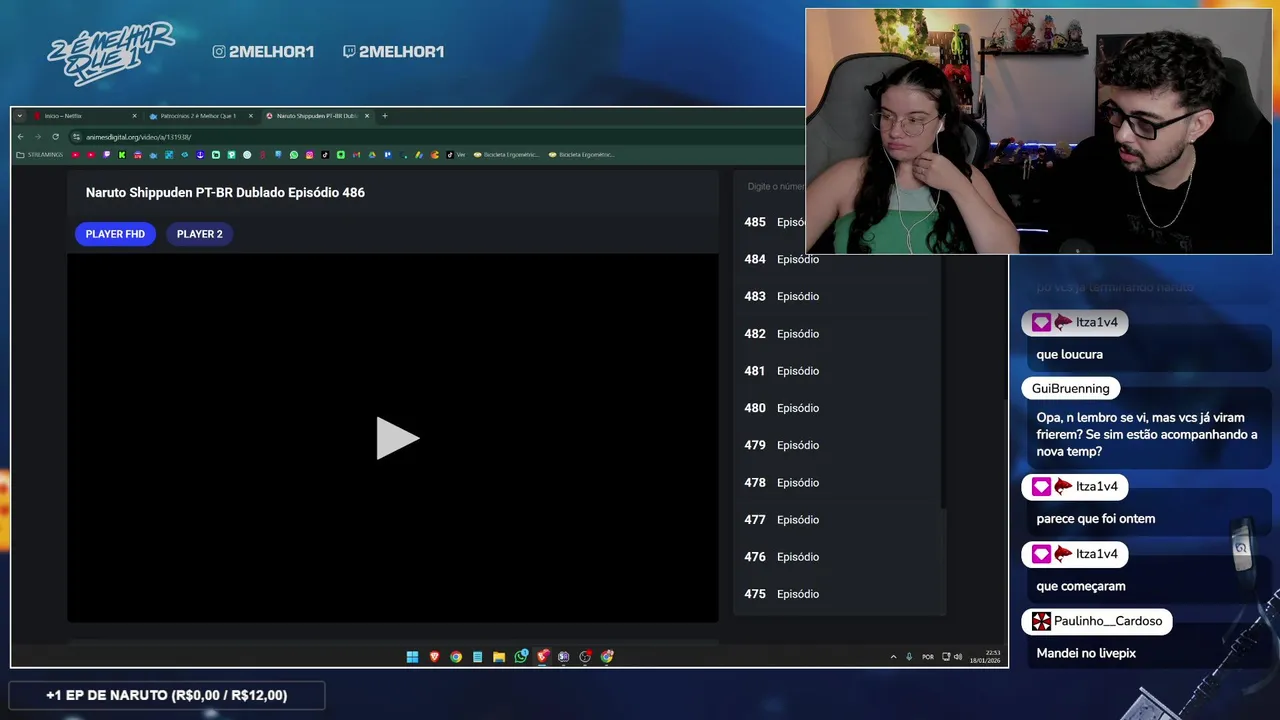The height and width of the screenshot is (720, 1280).
Task: Click Paulinho__Cardoso's chat username
Action: pyautogui.click(x=1108, y=621)
